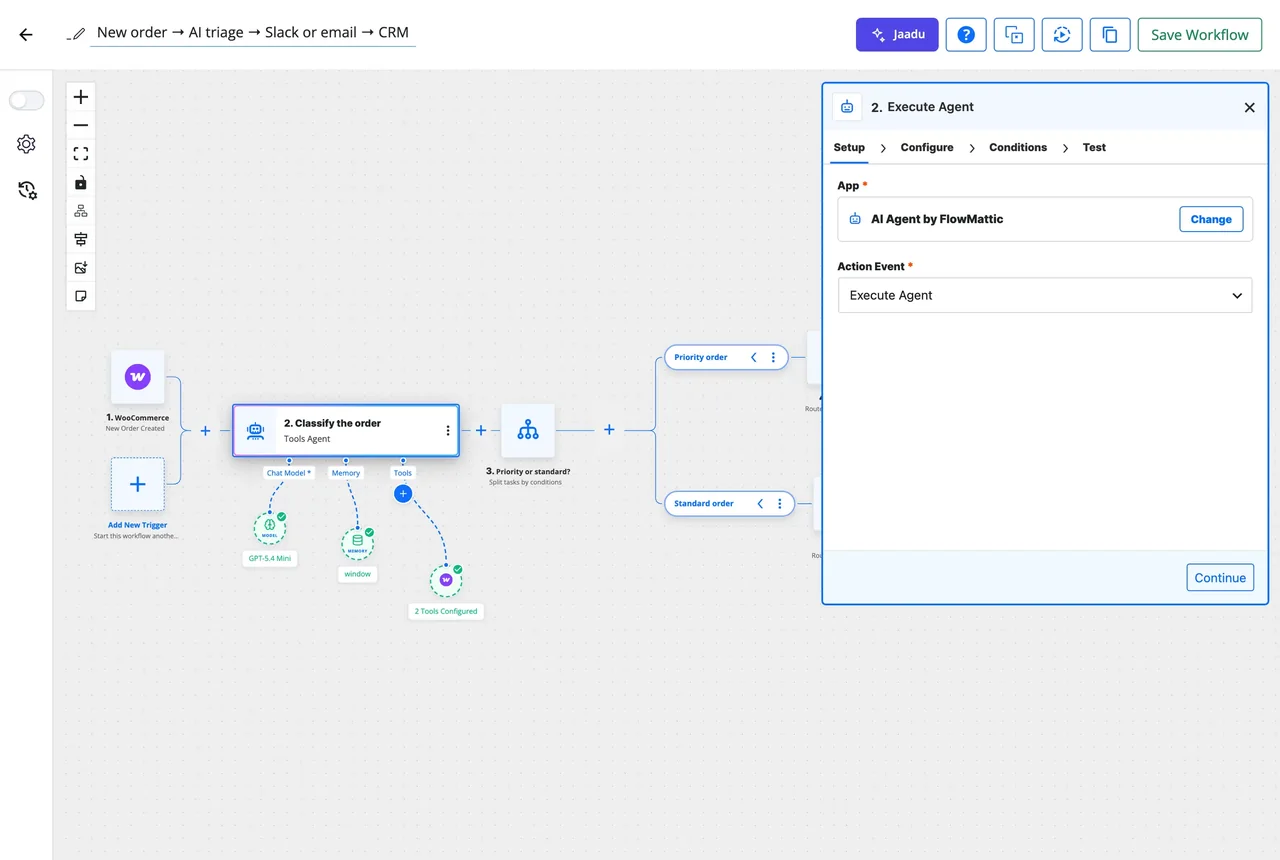Toggle the canvas lock icon
Viewport: 1280px width, 860px height.
[81, 182]
